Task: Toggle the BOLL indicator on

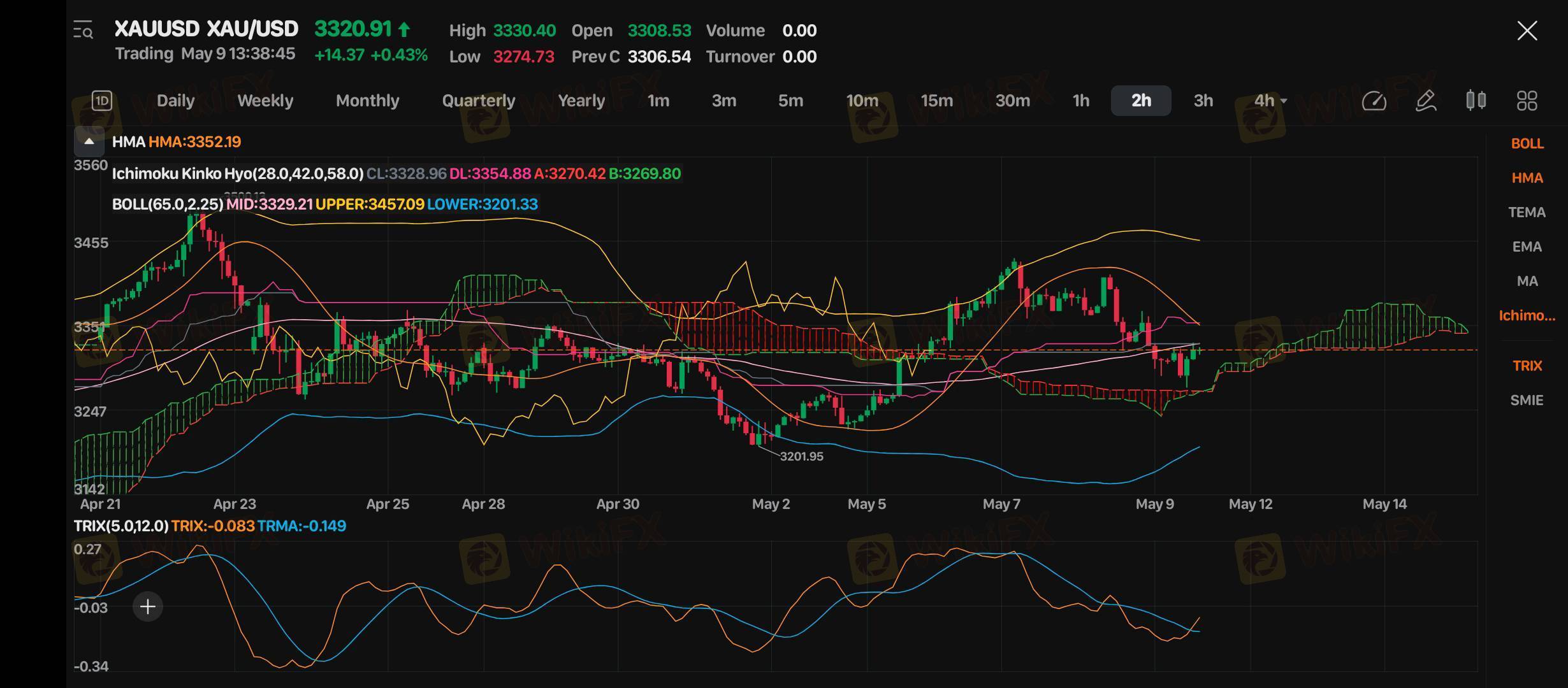Action: pos(1527,143)
